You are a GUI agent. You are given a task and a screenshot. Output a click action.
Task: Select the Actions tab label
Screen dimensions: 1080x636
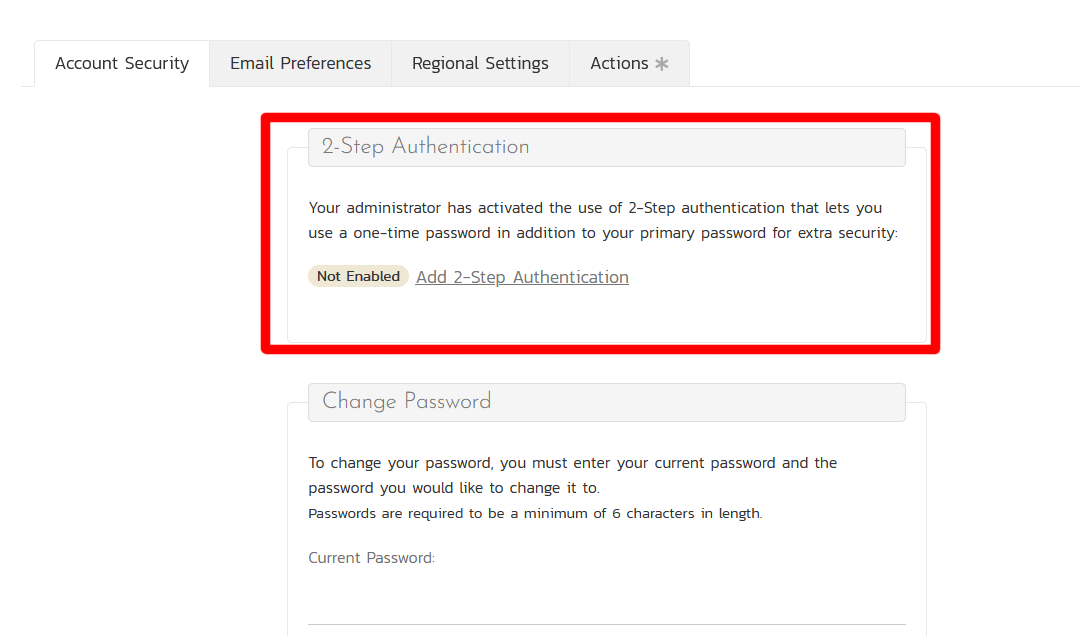click(619, 64)
